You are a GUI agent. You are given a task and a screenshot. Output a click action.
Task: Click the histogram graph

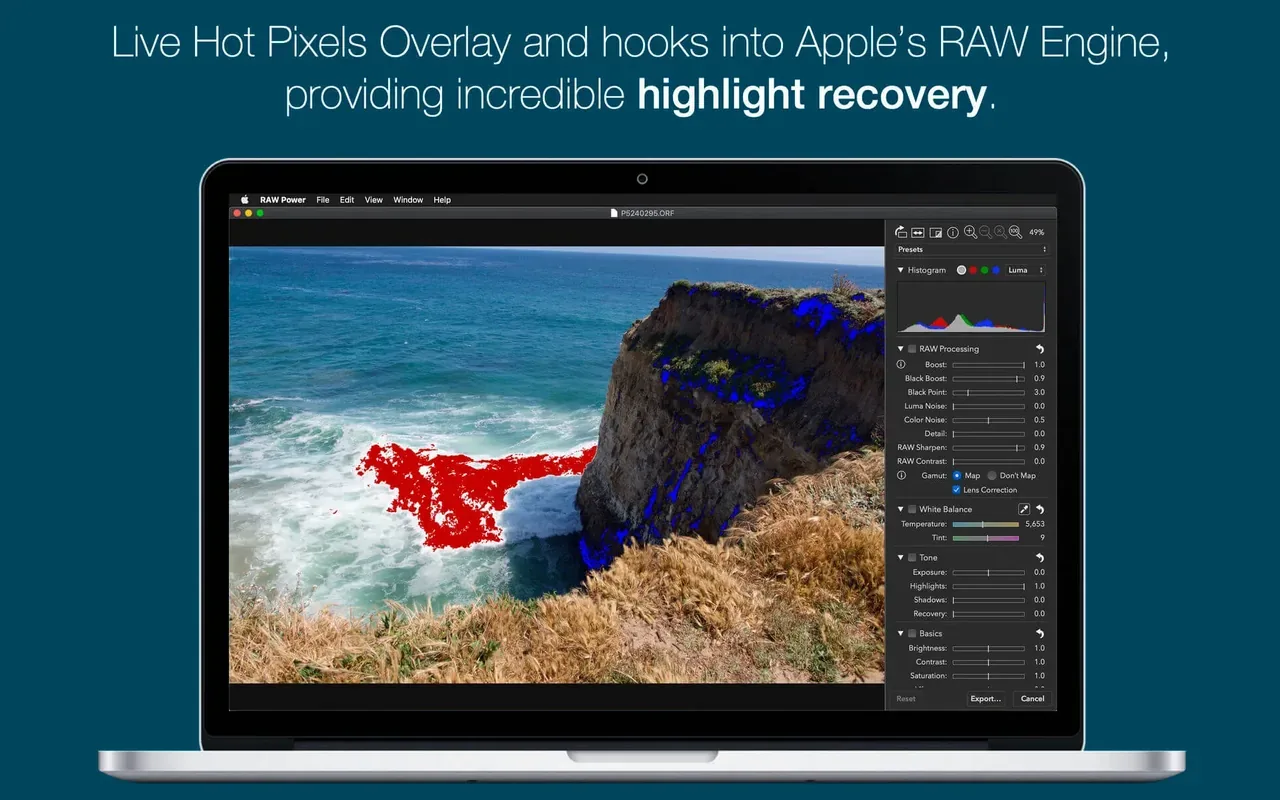[971, 307]
